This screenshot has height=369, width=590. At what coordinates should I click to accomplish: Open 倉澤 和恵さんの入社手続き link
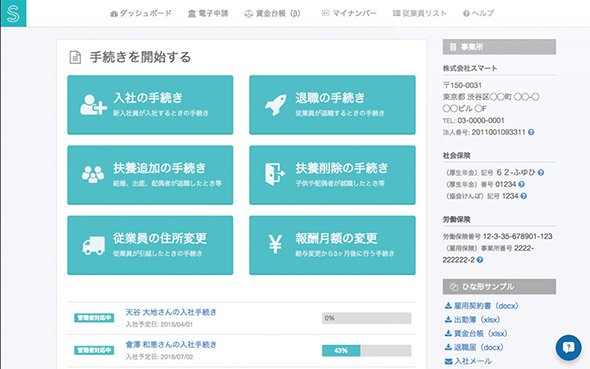click(x=171, y=345)
